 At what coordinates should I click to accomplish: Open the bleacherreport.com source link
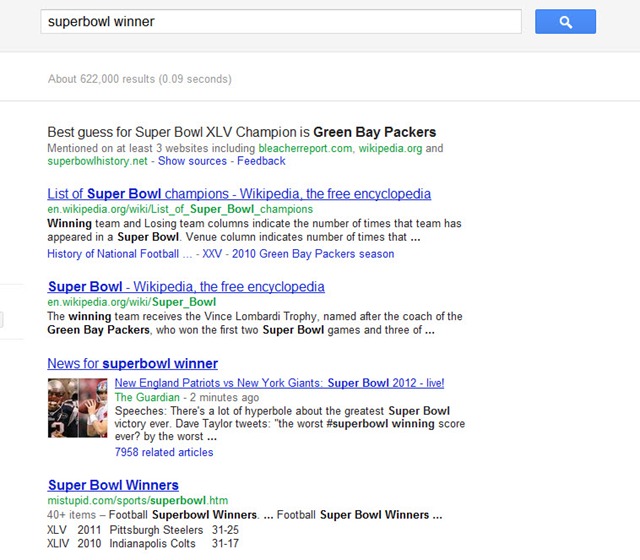298,148
